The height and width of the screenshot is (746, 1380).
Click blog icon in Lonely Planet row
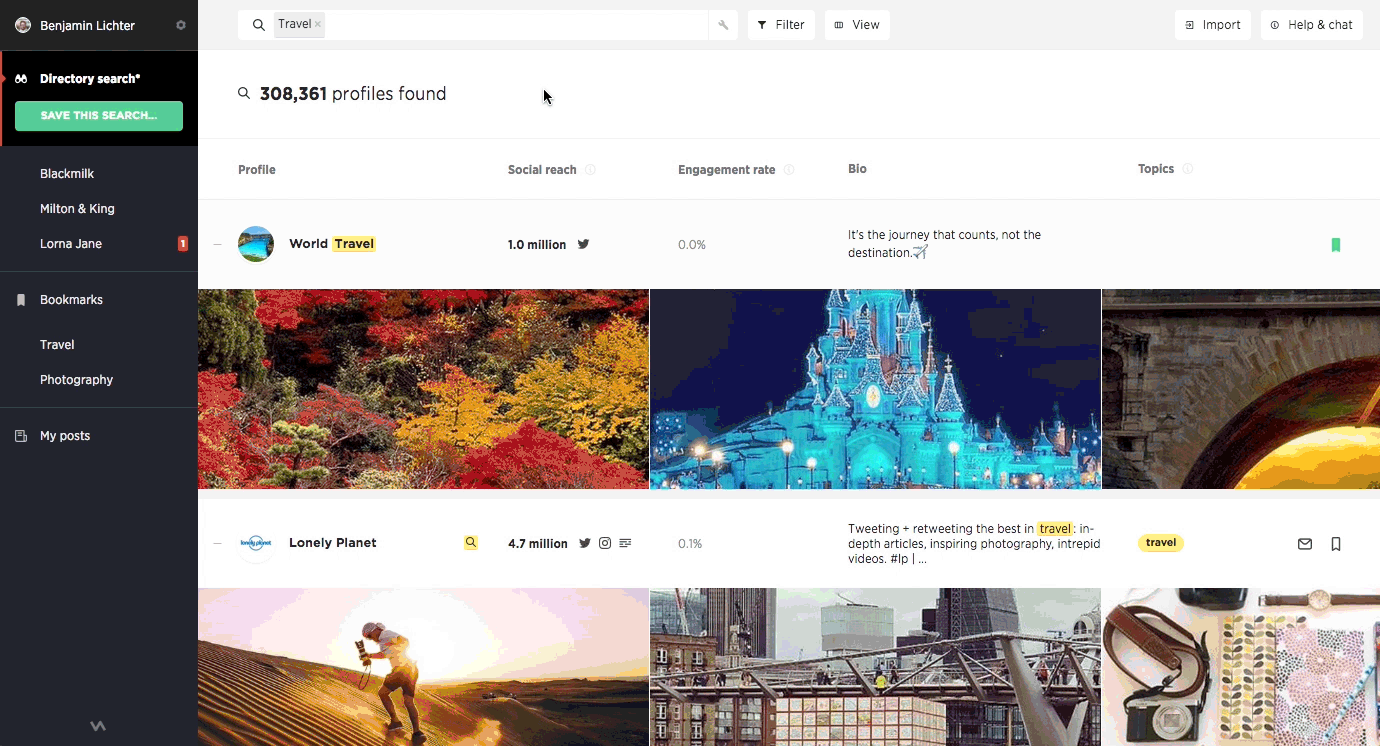tap(625, 543)
